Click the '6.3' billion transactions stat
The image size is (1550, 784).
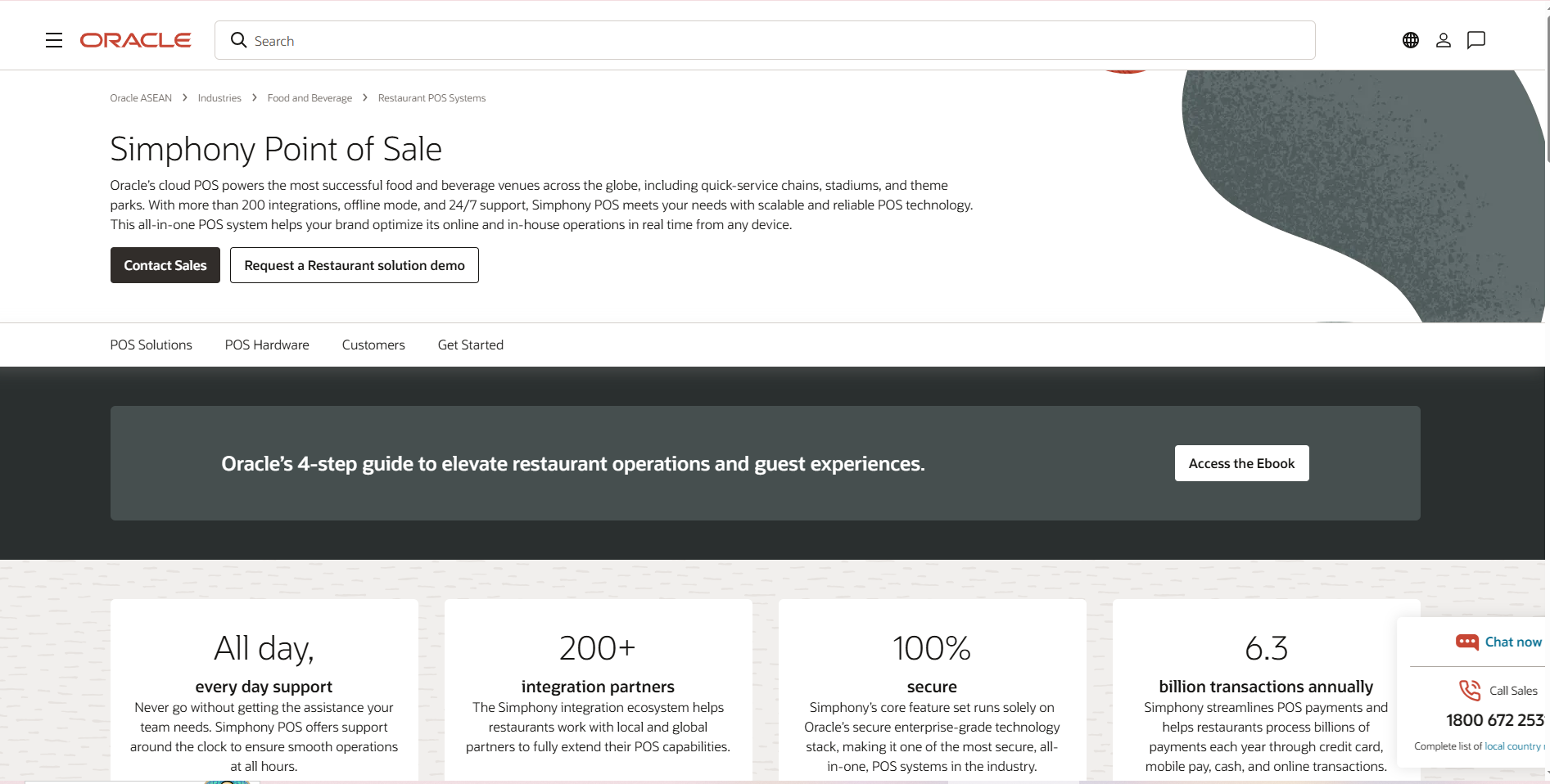pyautogui.click(x=1266, y=648)
